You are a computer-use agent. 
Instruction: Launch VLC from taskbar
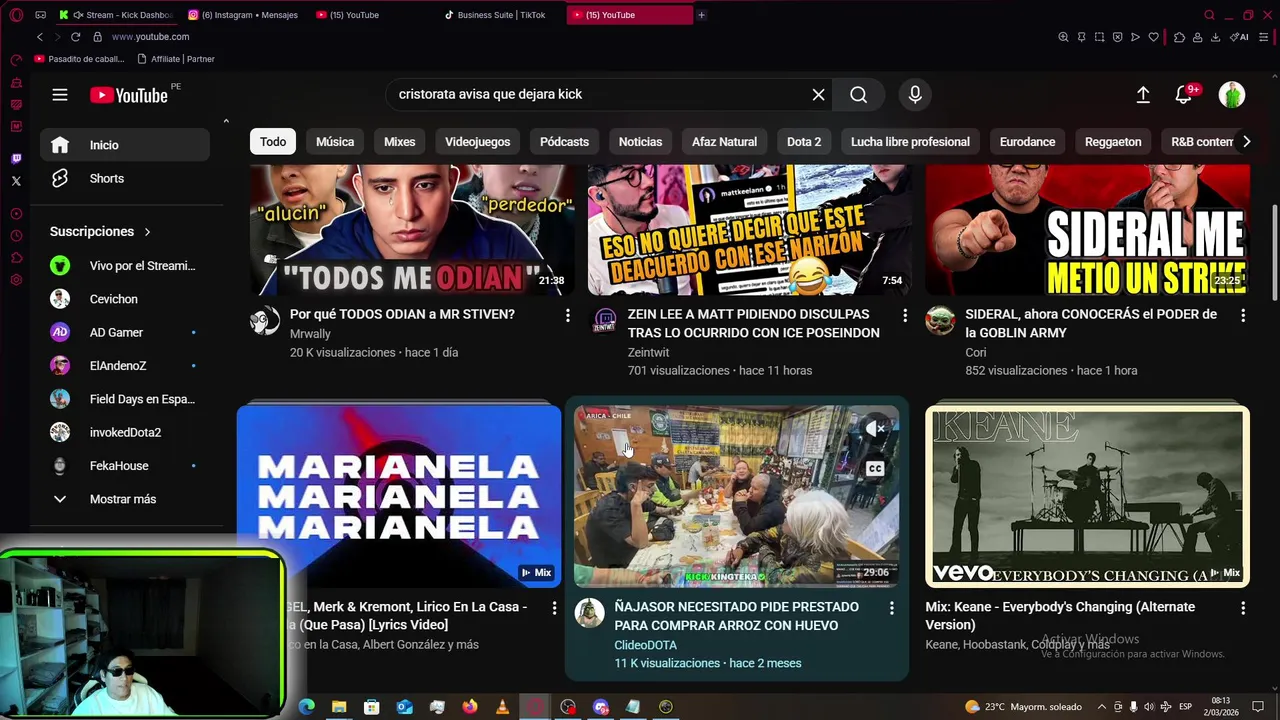coord(502,707)
